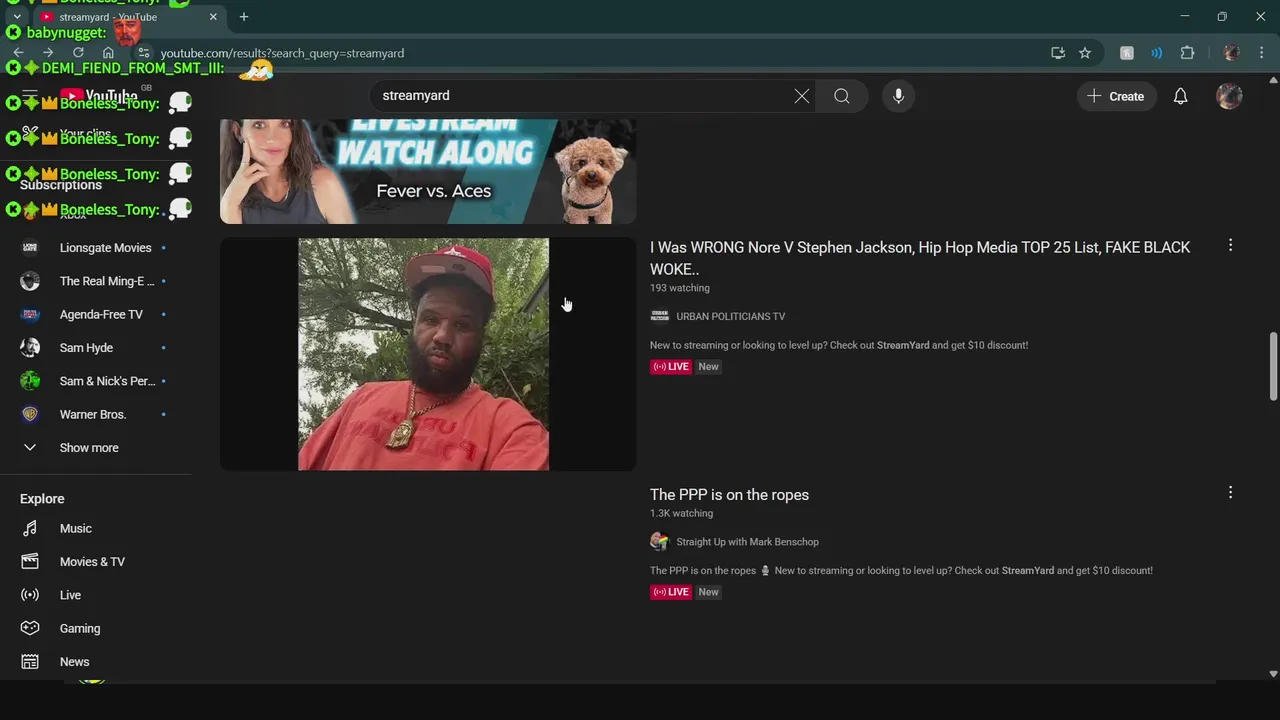The height and width of the screenshot is (720, 1280).
Task: Click New badge beside The PPP LIVE
Action: [708, 592]
